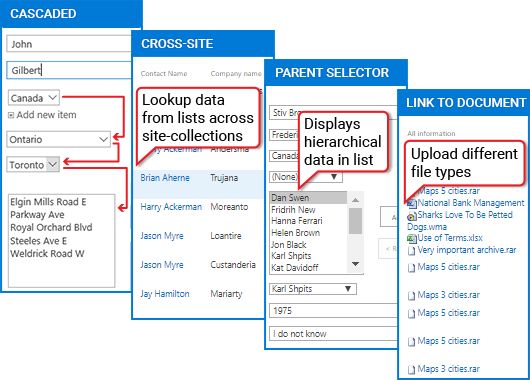This screenshot has height=380, width=530.
Task: Open Jason Myre link for Loantire
Action: click(x=162, y=236)
